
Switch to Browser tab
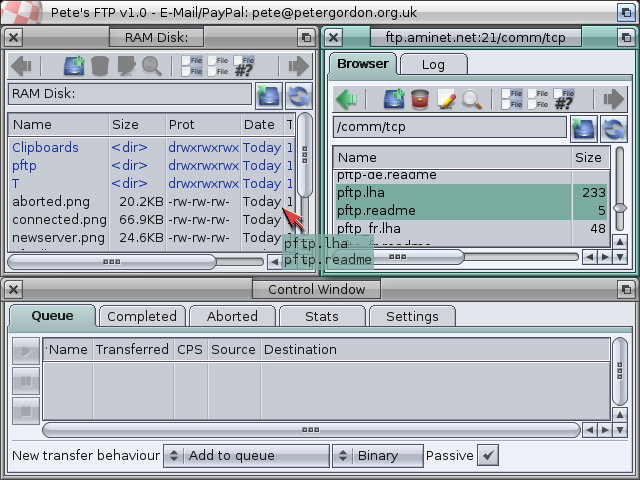coord(363,64)
